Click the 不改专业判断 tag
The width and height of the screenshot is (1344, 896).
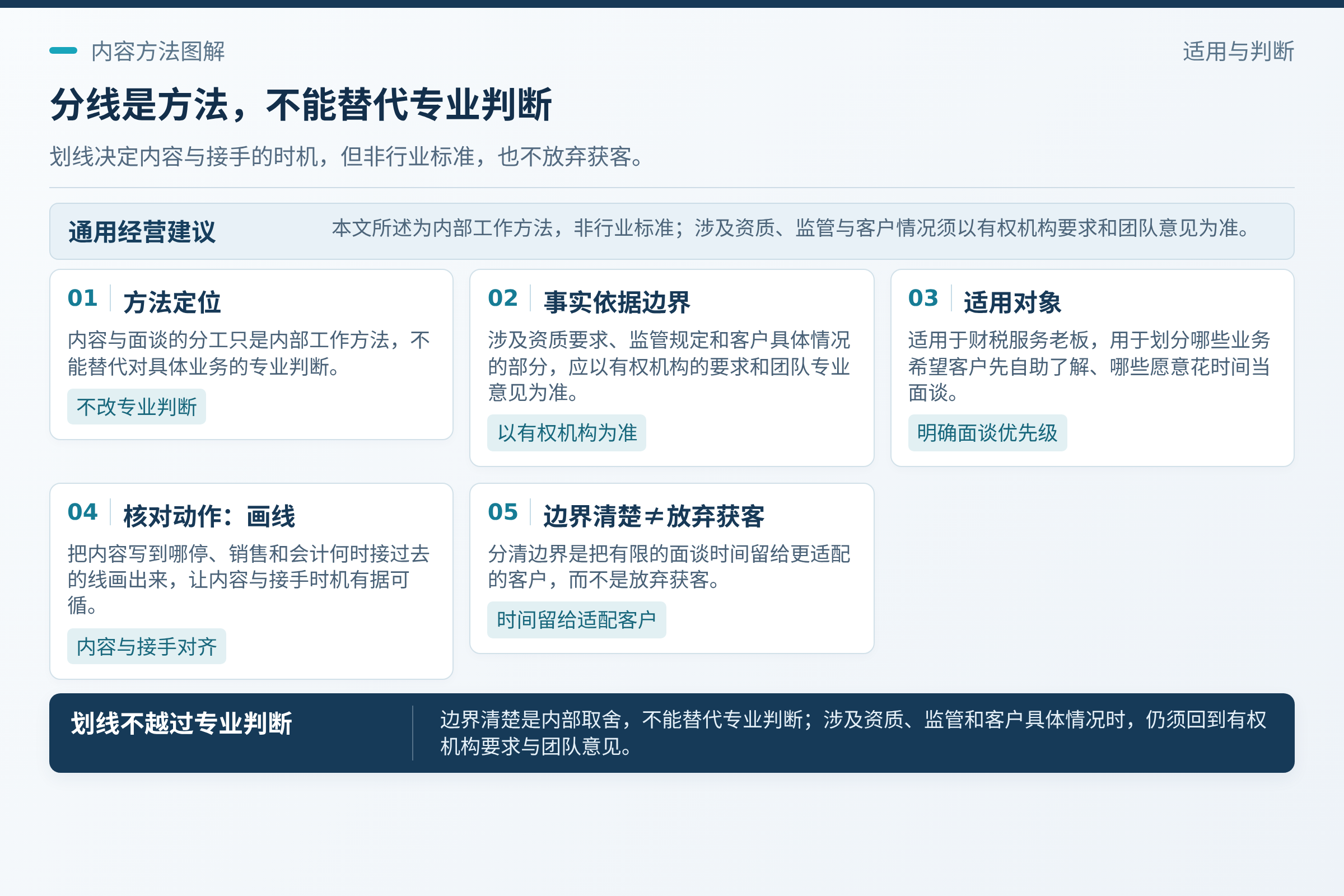[137, 407]
